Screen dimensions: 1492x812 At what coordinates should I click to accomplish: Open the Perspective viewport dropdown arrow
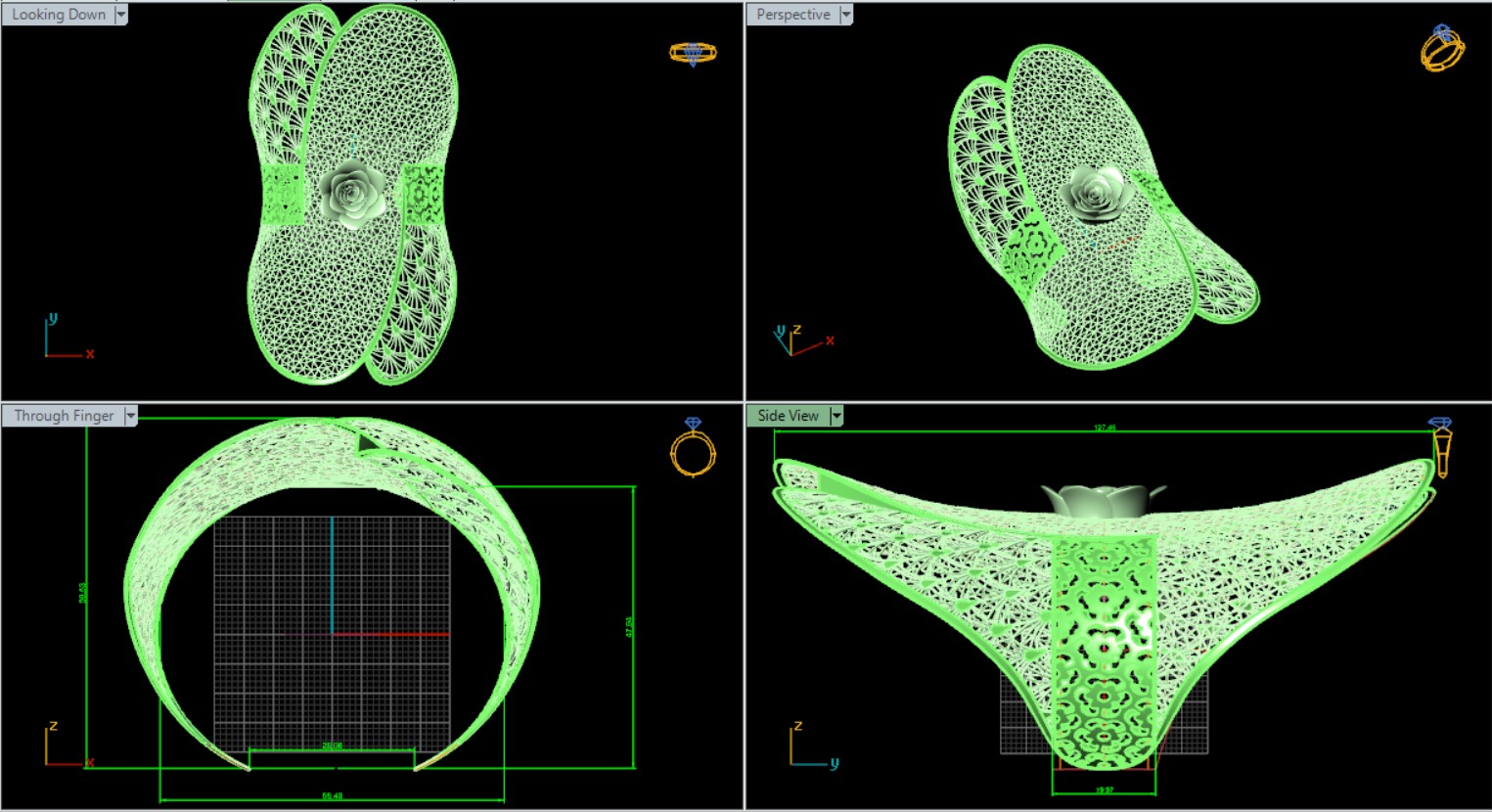[846, 15]
